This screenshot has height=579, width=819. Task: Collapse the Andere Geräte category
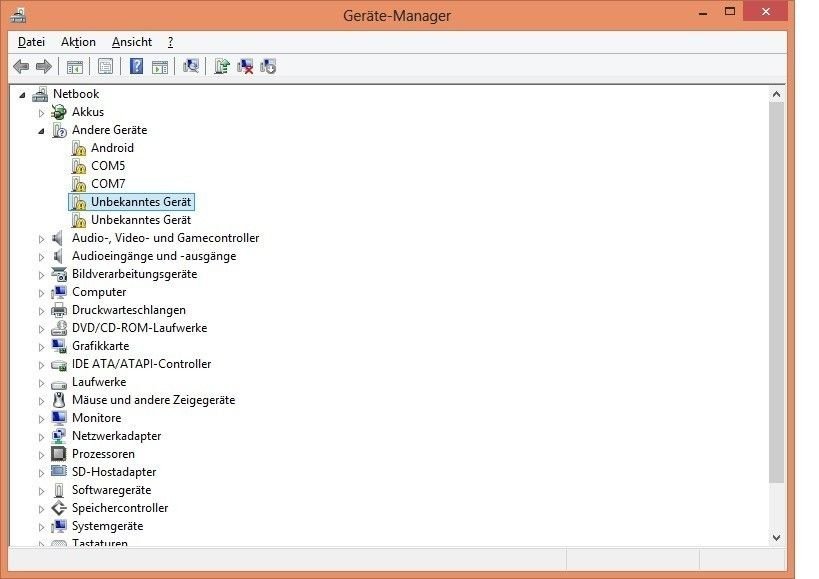41,131
